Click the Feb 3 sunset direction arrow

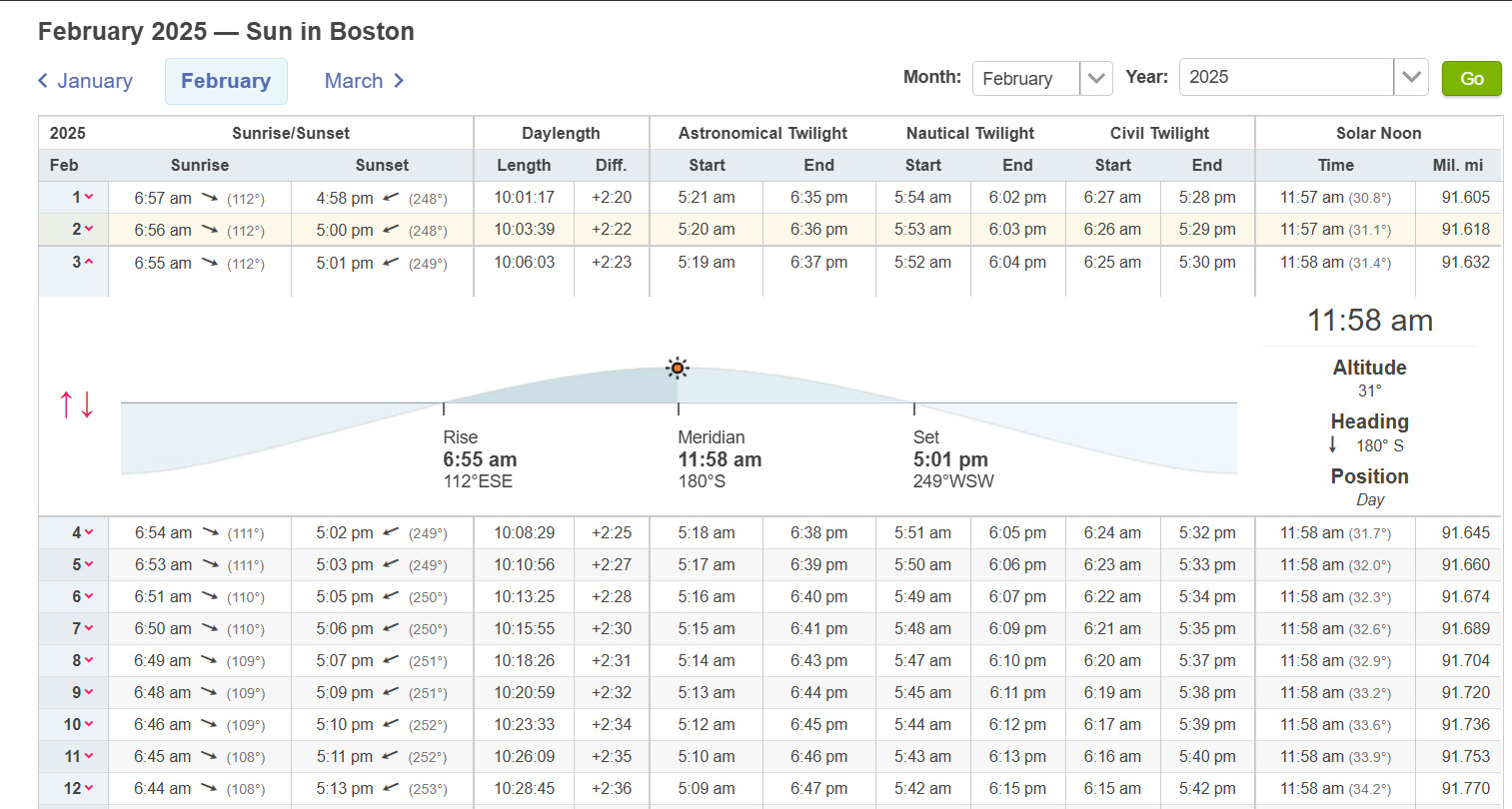pyautogui.click(x=391, y=263)
